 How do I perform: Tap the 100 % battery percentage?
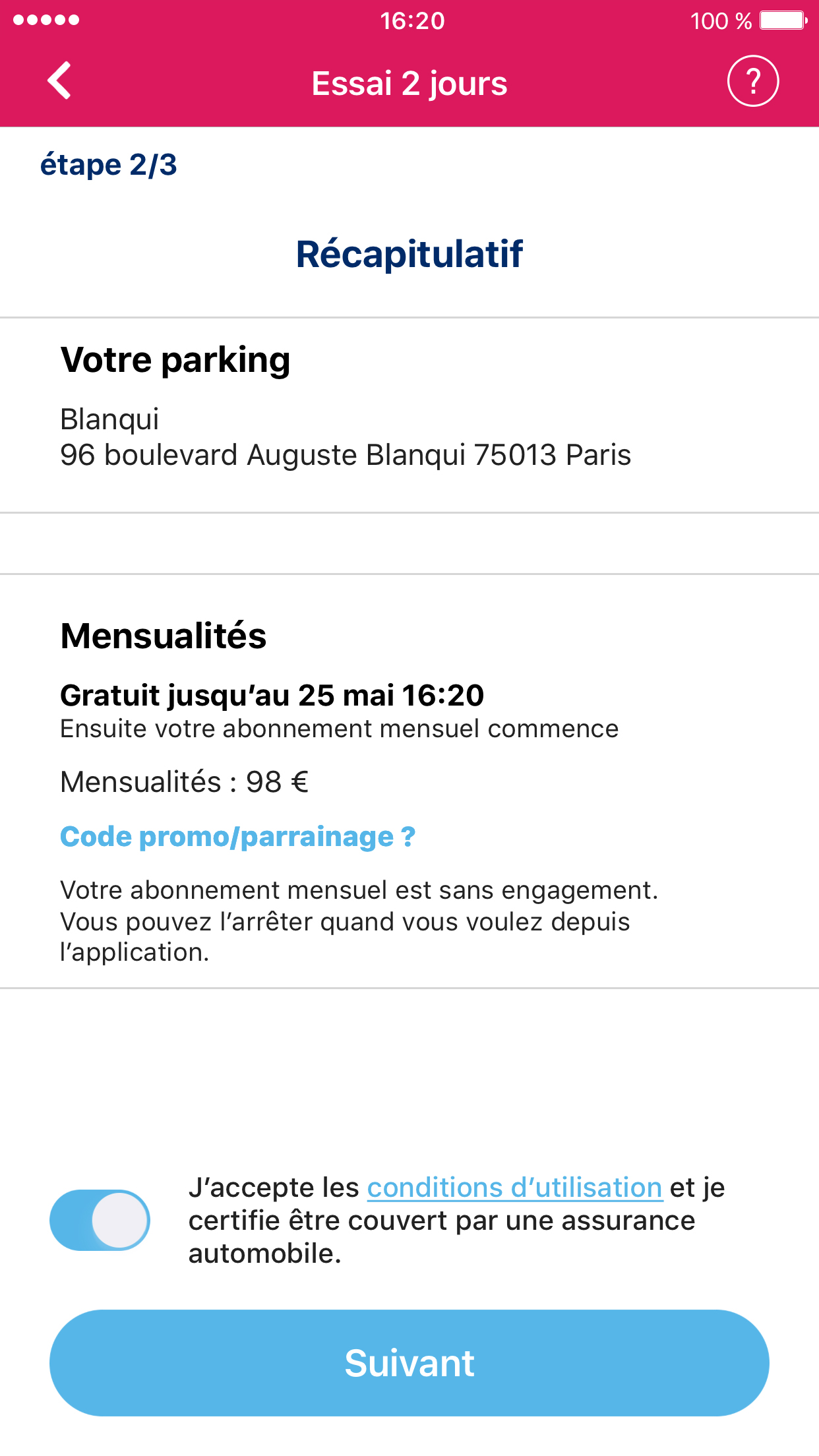click(x=721, y=21)
